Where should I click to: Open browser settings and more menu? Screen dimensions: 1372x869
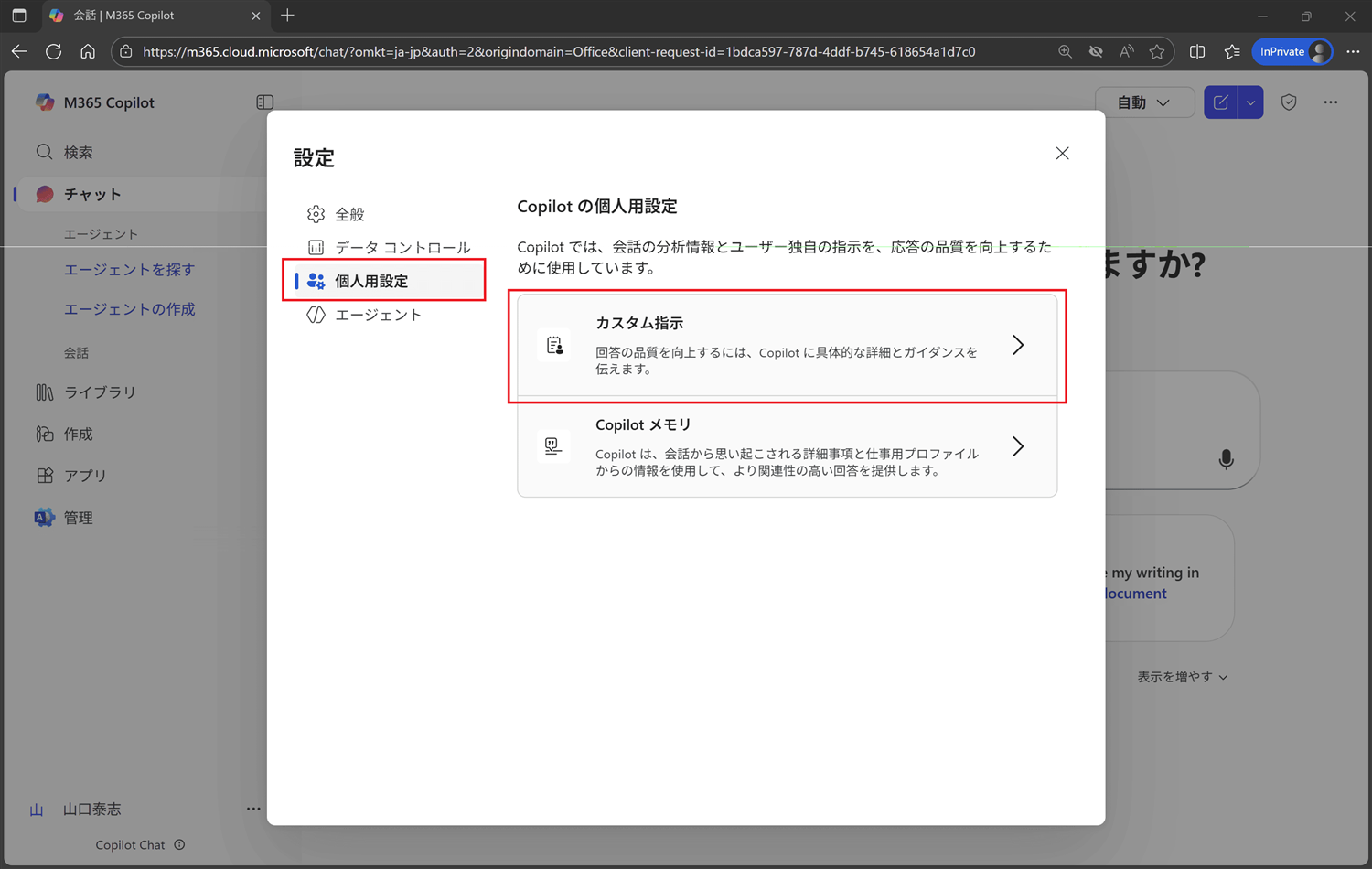[1353, 52]
